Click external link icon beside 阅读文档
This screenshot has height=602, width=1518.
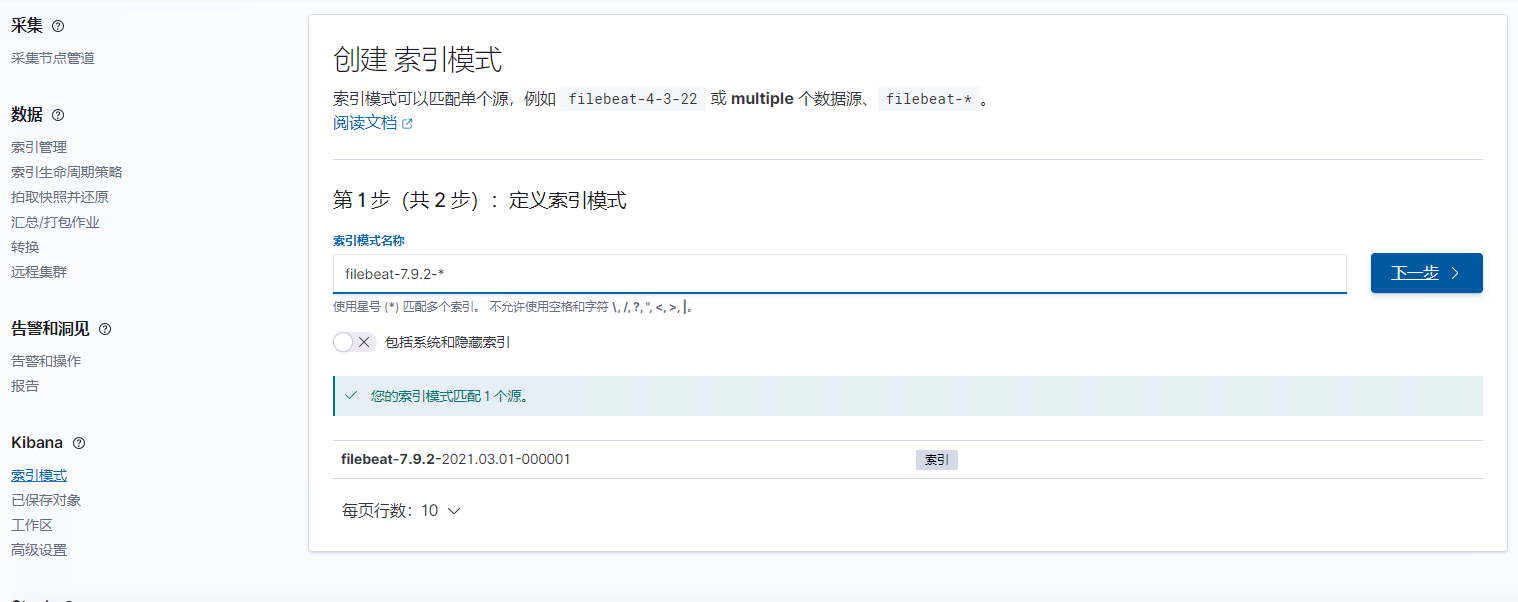tap(407, 124)
